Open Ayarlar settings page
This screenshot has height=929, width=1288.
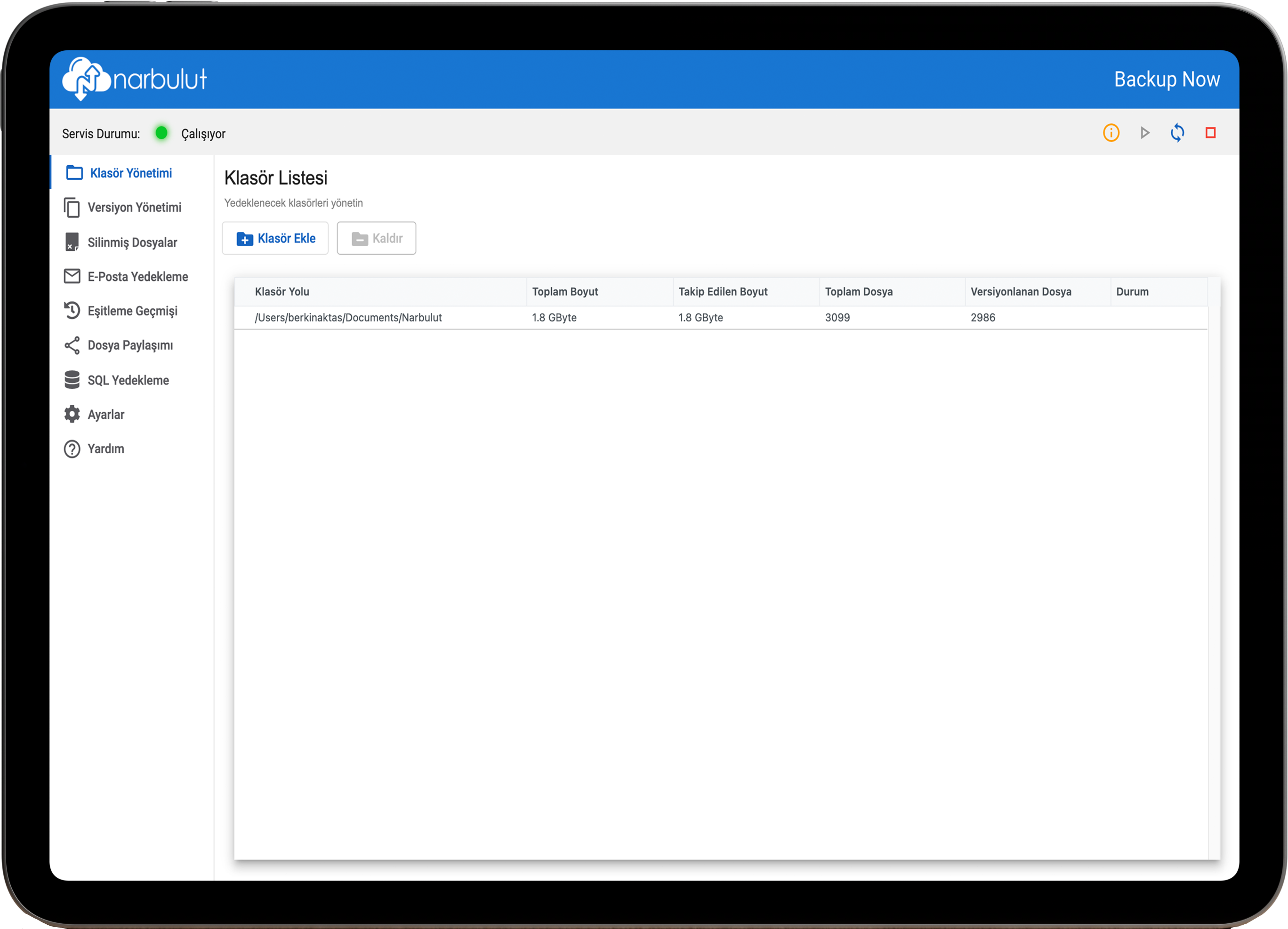pyautogui.click(x=132, y=414)
